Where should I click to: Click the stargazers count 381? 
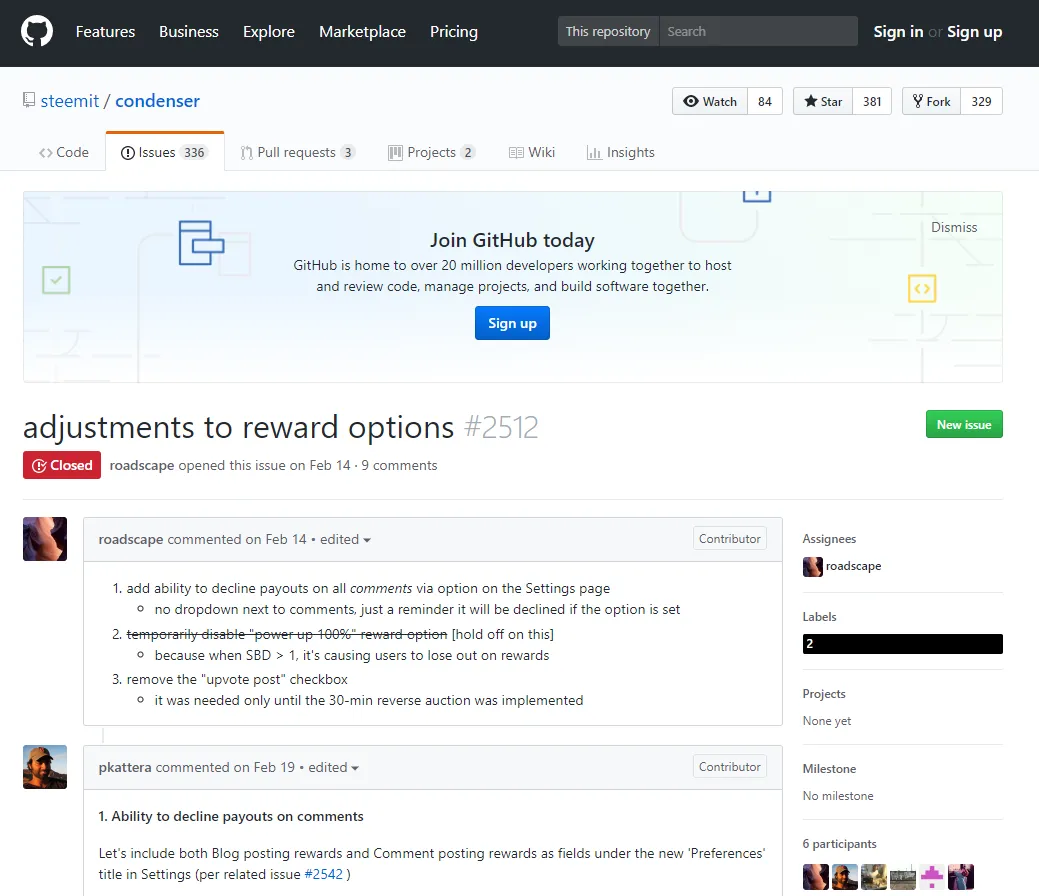872,101
